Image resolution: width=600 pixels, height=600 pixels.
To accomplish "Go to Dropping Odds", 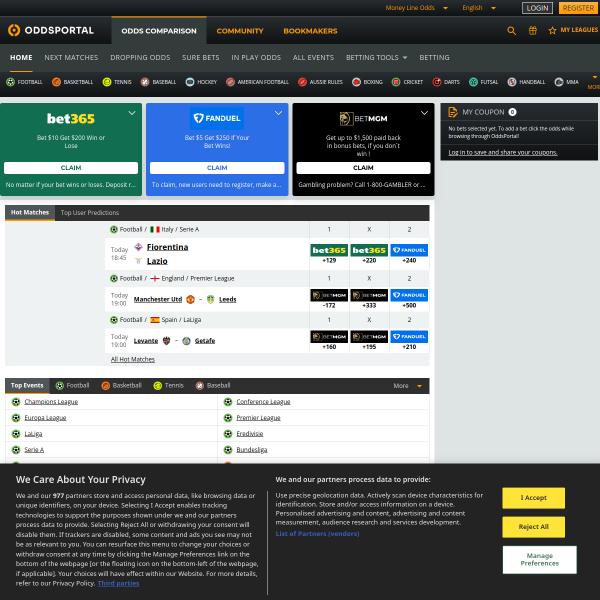I will 140,58.
